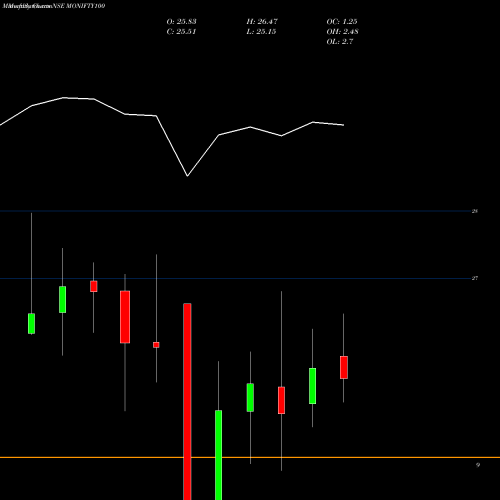The width and height of the screenshot is (500, 500).
Task: Click the latest red candlestick at chart end
Action: click(x=344, y=367)
